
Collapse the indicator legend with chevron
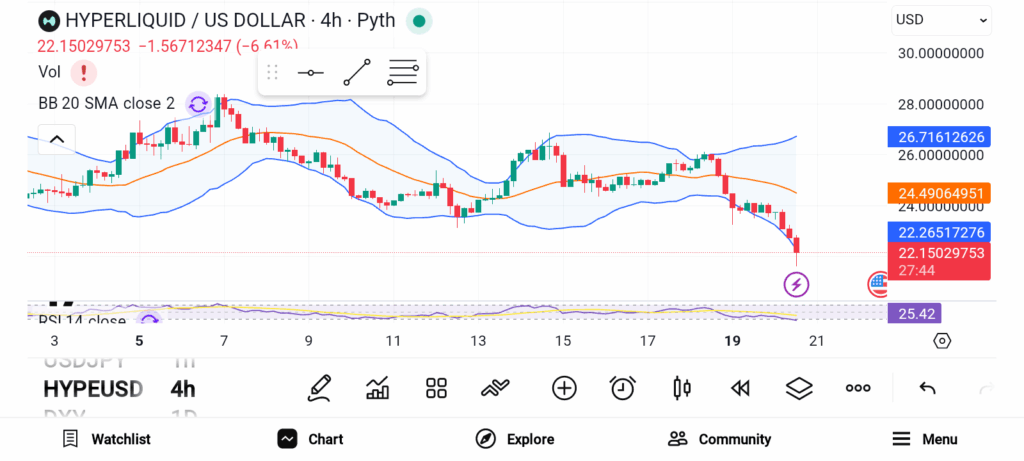click(56, 139)
